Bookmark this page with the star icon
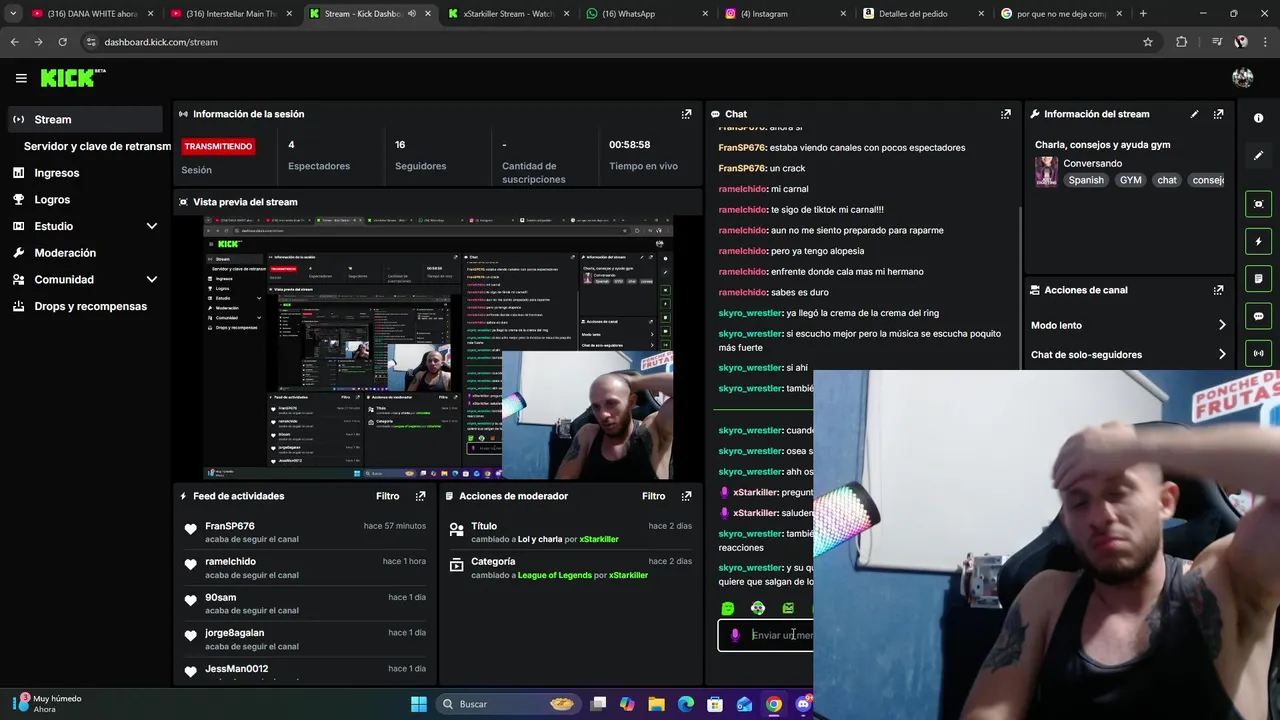 [x=1148, y=42]
